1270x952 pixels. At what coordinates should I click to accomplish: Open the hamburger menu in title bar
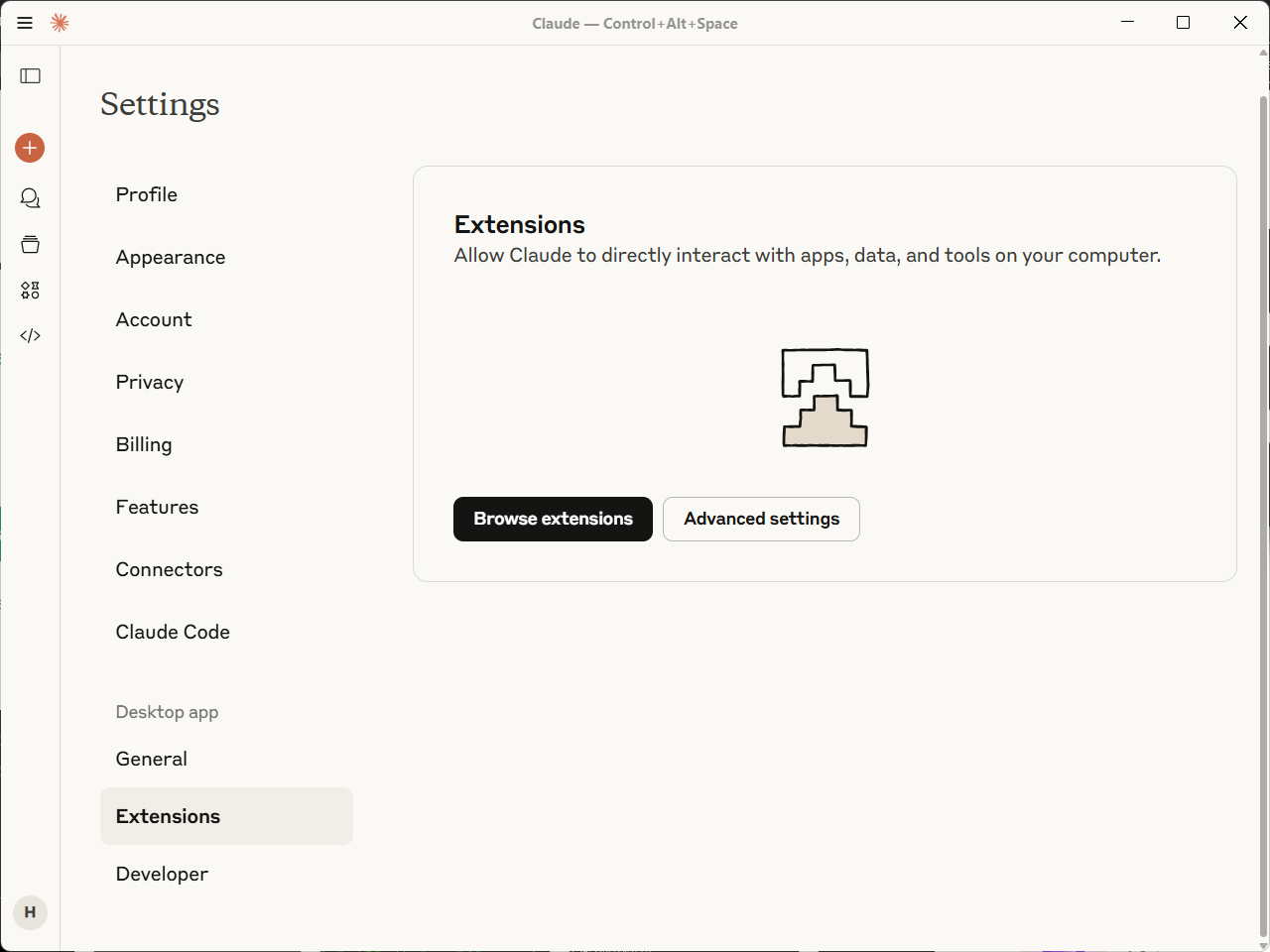coord(25,23)
